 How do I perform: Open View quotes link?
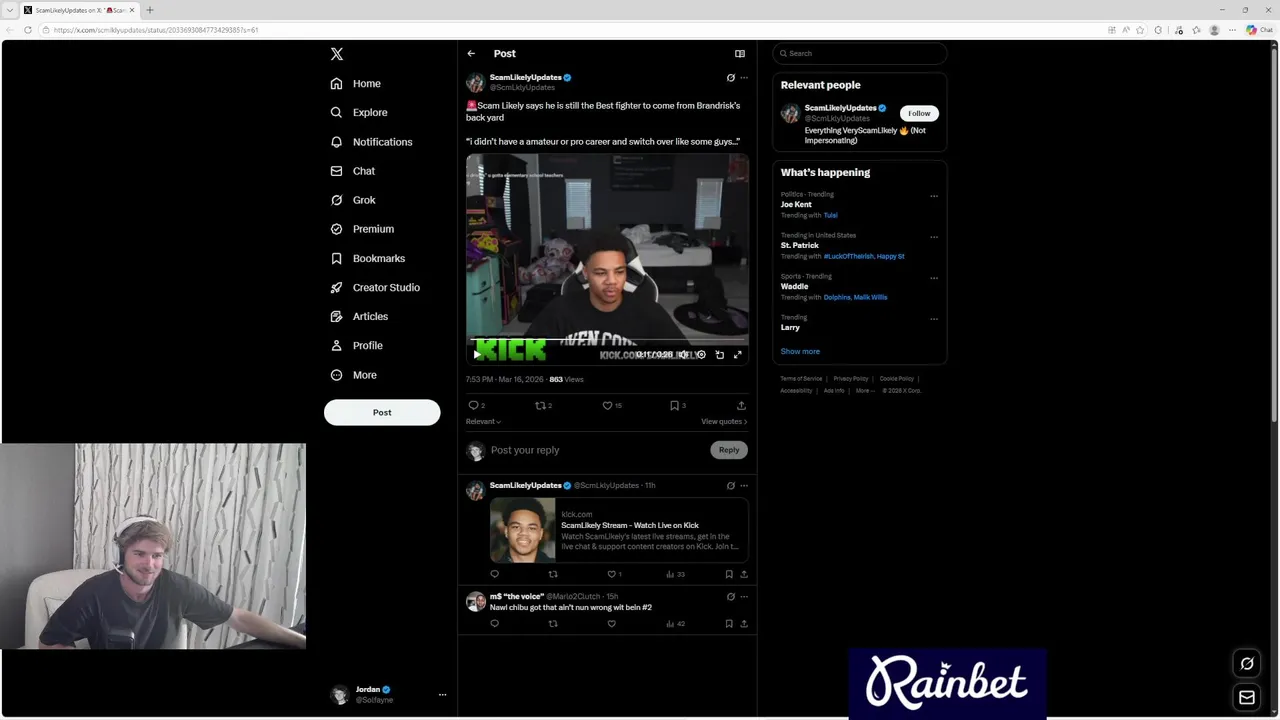(724, 422)
